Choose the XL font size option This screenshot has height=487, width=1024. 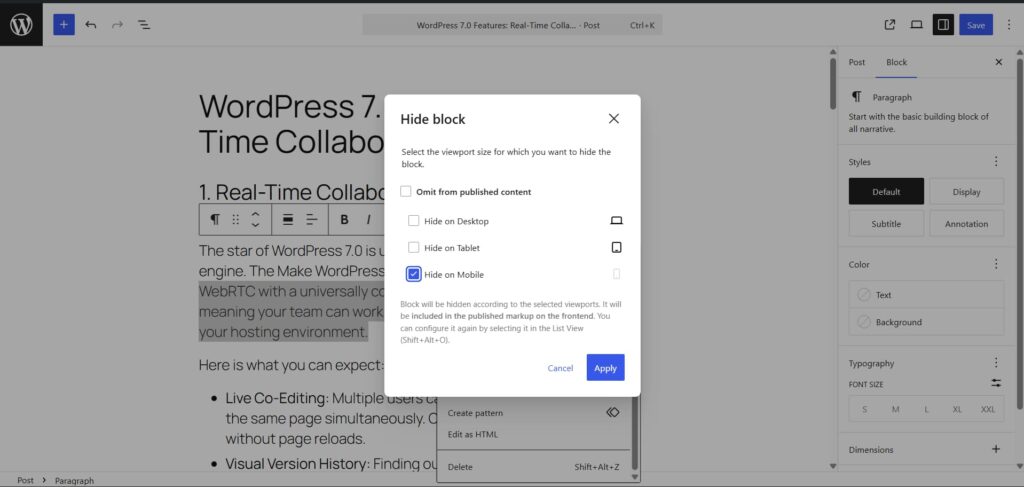pyautogui.click(x=957, y=409)
